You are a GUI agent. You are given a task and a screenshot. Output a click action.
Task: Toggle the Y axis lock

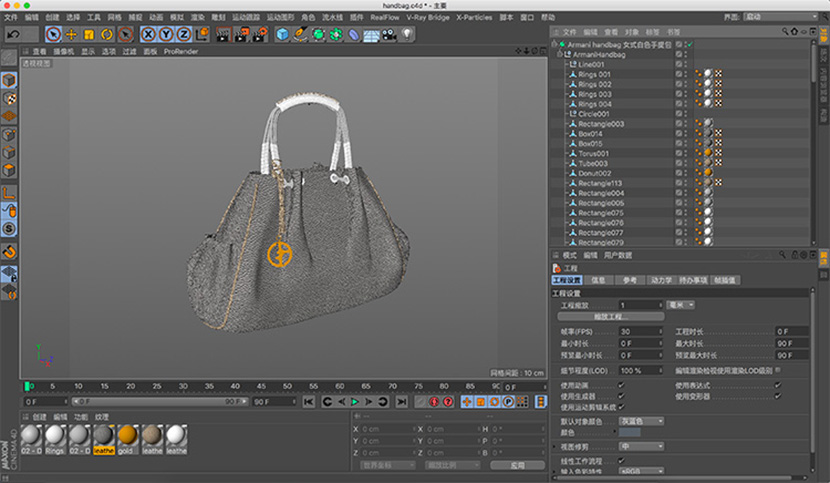pos(166,34)
